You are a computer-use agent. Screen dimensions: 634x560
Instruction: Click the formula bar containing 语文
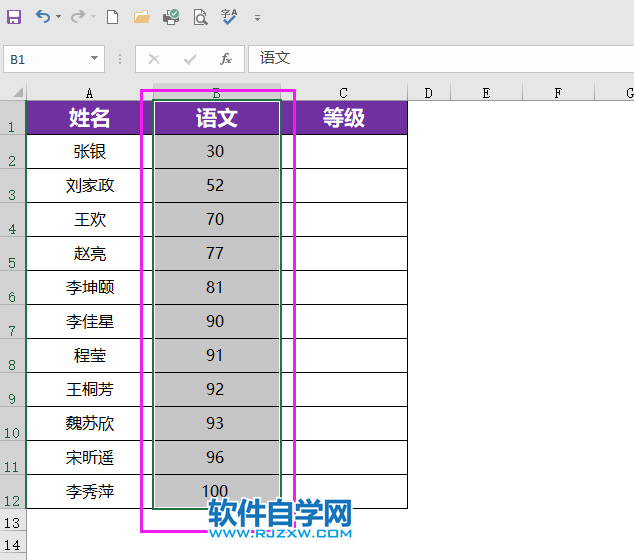click(441, 59)
